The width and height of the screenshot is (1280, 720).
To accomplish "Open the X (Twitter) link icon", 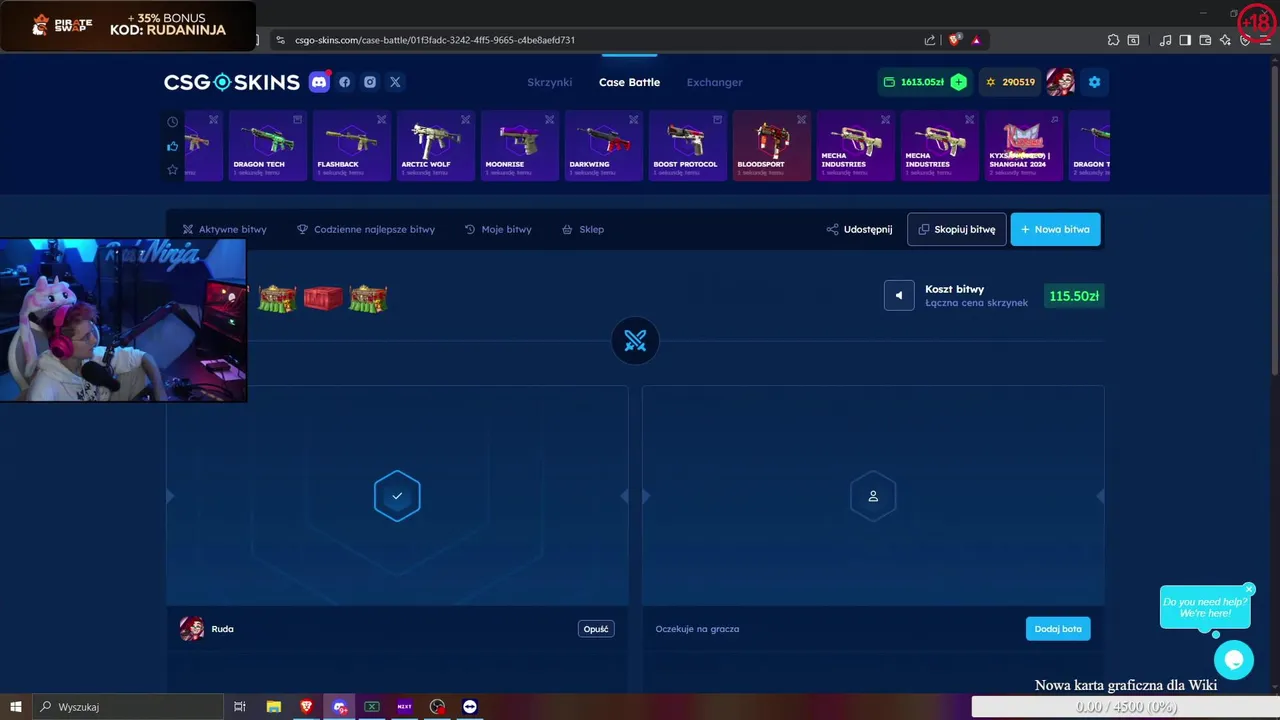I will click(x=395, y=82).
